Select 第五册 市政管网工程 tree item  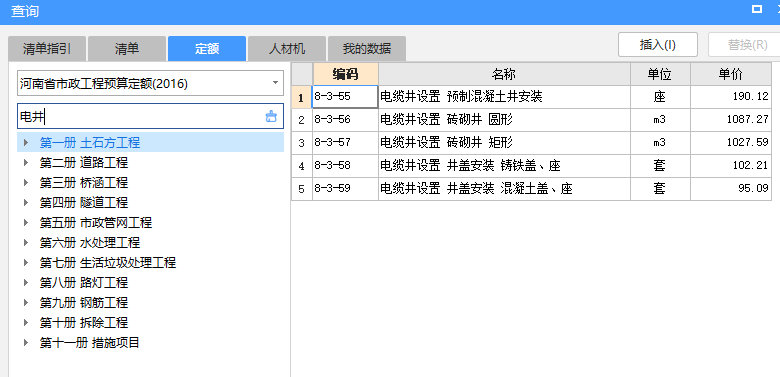click(x=96, y=222)
